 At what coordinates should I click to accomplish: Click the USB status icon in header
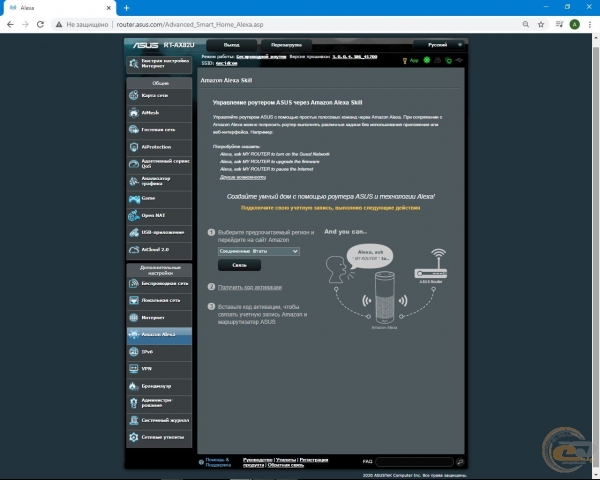pos(459,60)
